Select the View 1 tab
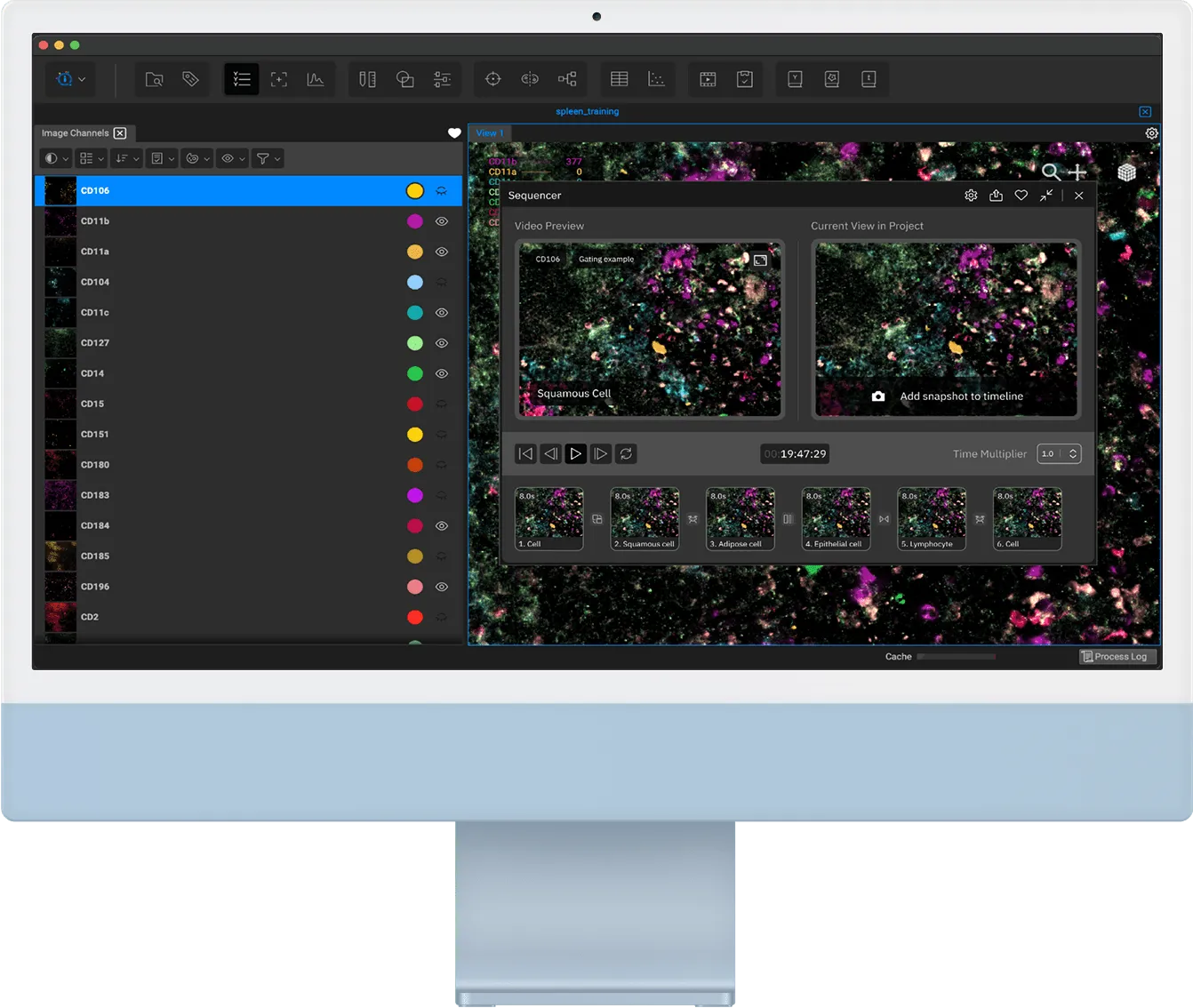The image size is (1193, 1008). pyautogui.click(x=490, y=133)
